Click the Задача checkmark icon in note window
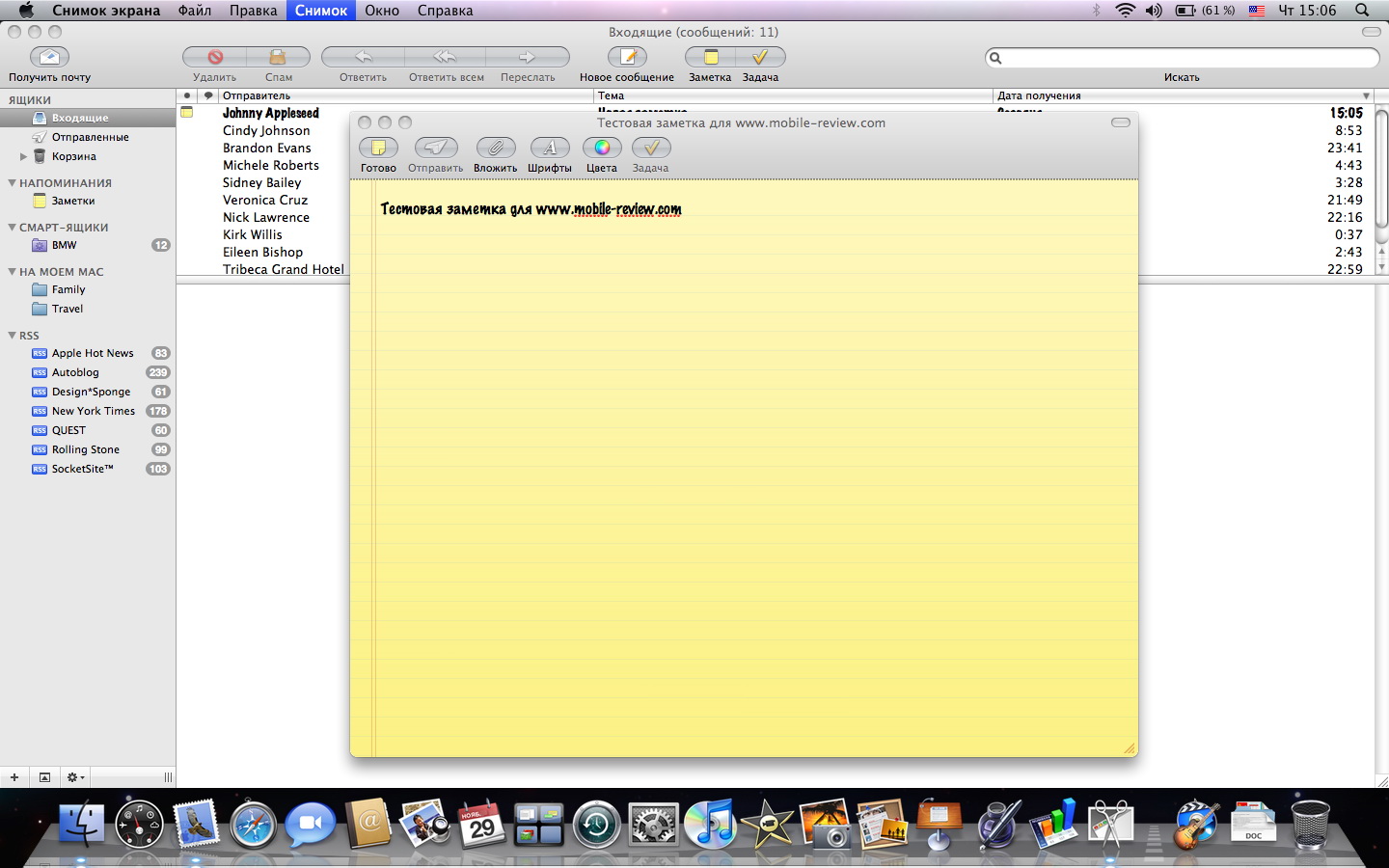This screenshot has height=868, width=1389. tap(651, 148)
